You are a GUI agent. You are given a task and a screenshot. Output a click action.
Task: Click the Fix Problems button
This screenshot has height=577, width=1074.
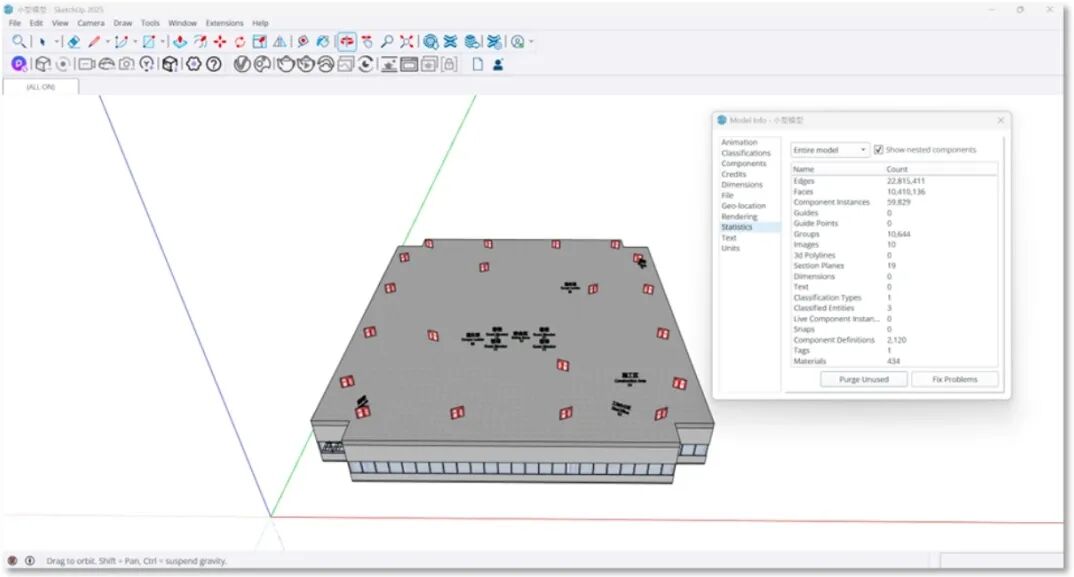[954, 380]
